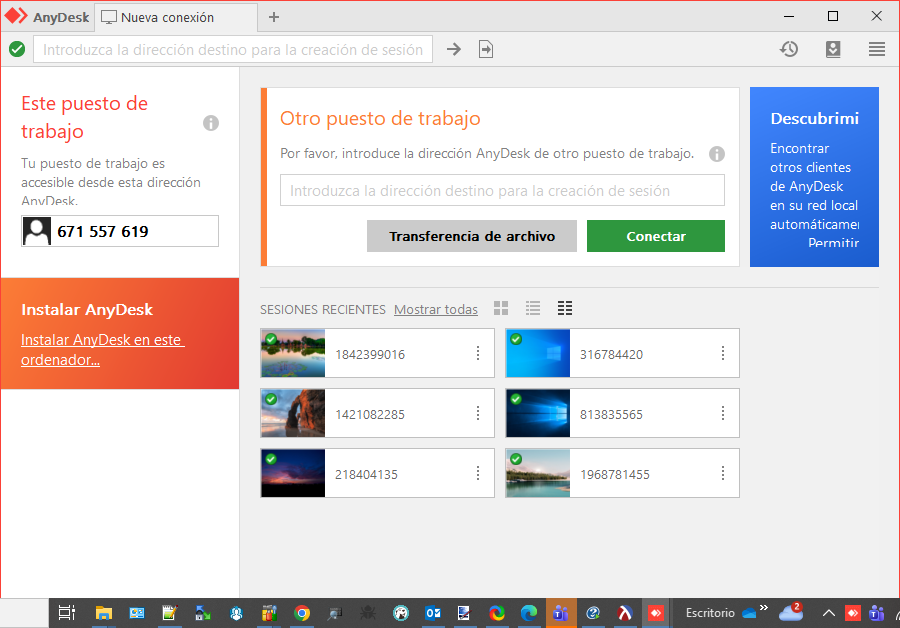Click session ID text 813835565
Image resolution: width=900 pixels, height=628 pixels.
pyautogui.click(x=611, y=414)
